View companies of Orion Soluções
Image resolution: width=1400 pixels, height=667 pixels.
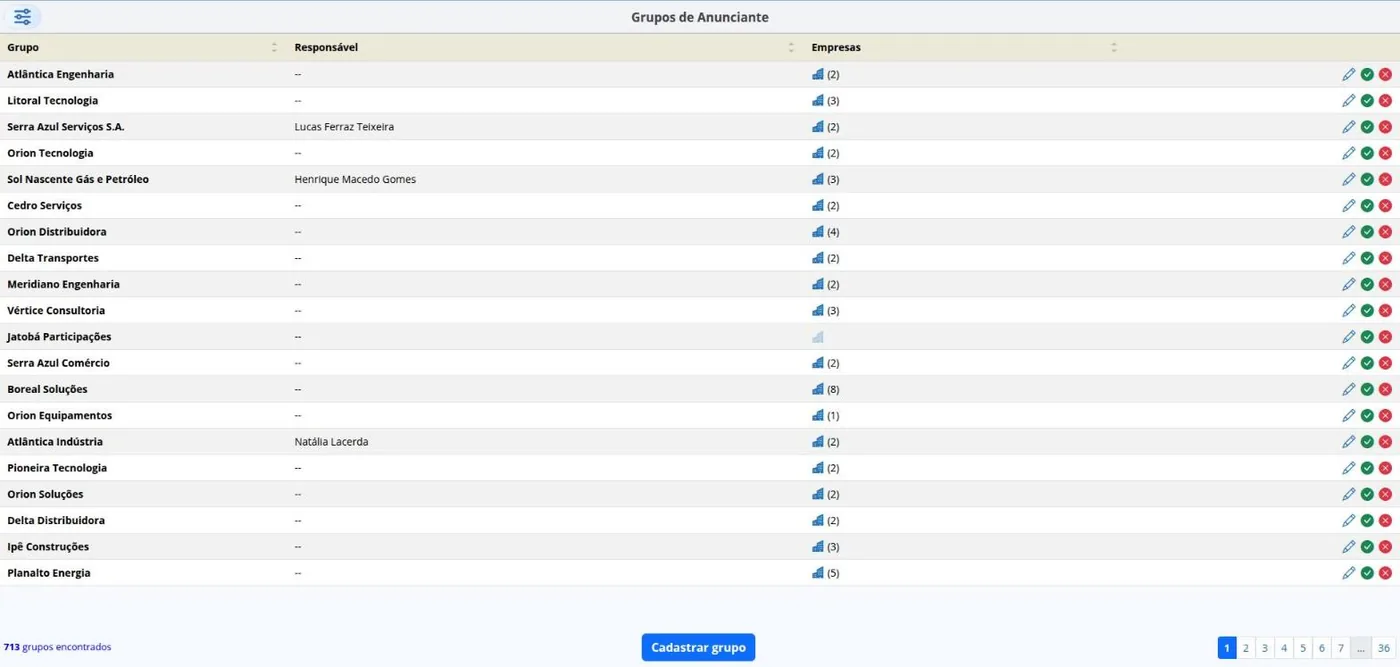pyautogui.click(x=818, y=494)
